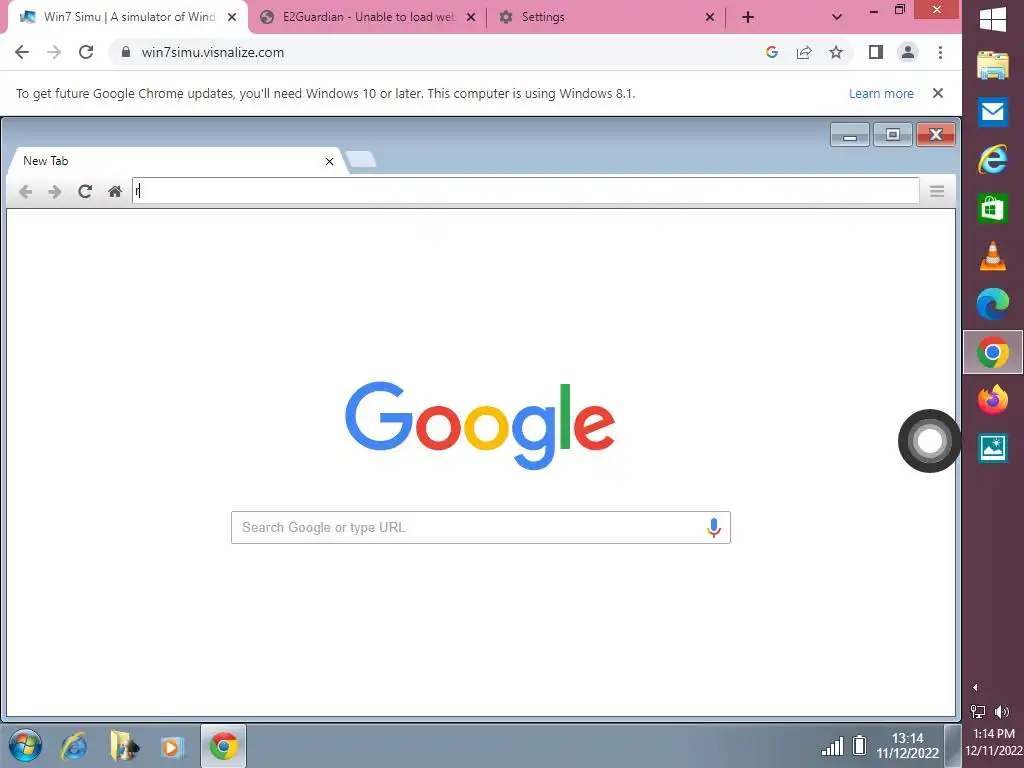This screenshot has width=1024, height=768.
Task: Click the voice search microphone icon
Action: point(714,528)
